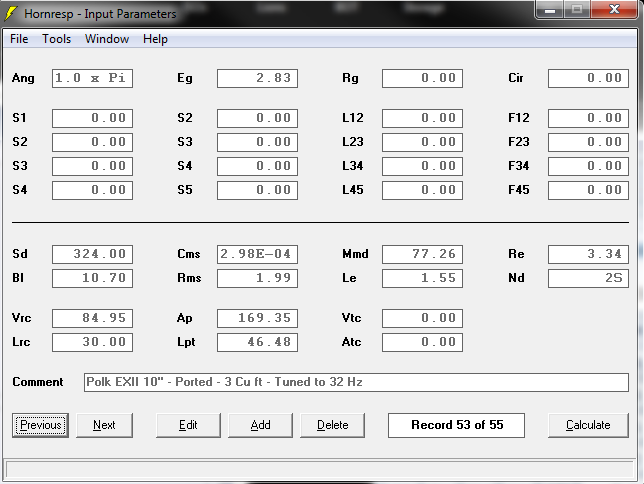This screenshot has height=484, width=644.
Task: Focus the Re field with 3.34
Action: tap(588, 254)
